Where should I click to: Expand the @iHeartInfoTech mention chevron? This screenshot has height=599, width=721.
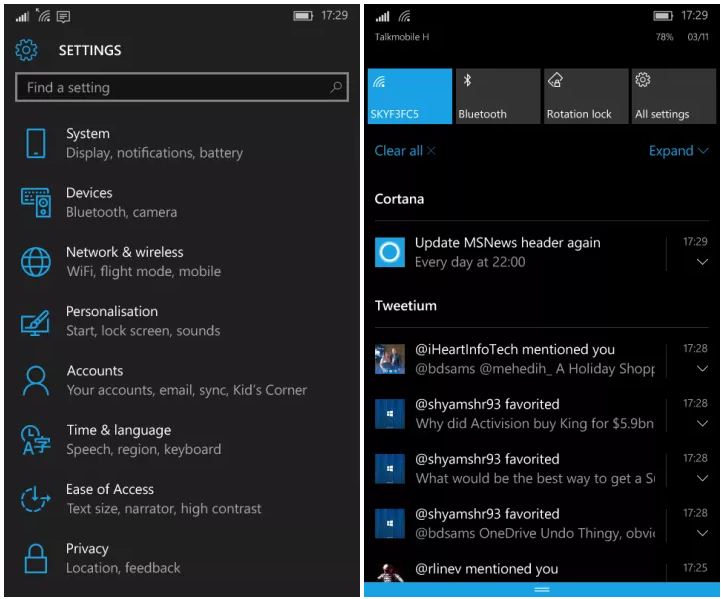pyautogui.click(x=702, y=369)
